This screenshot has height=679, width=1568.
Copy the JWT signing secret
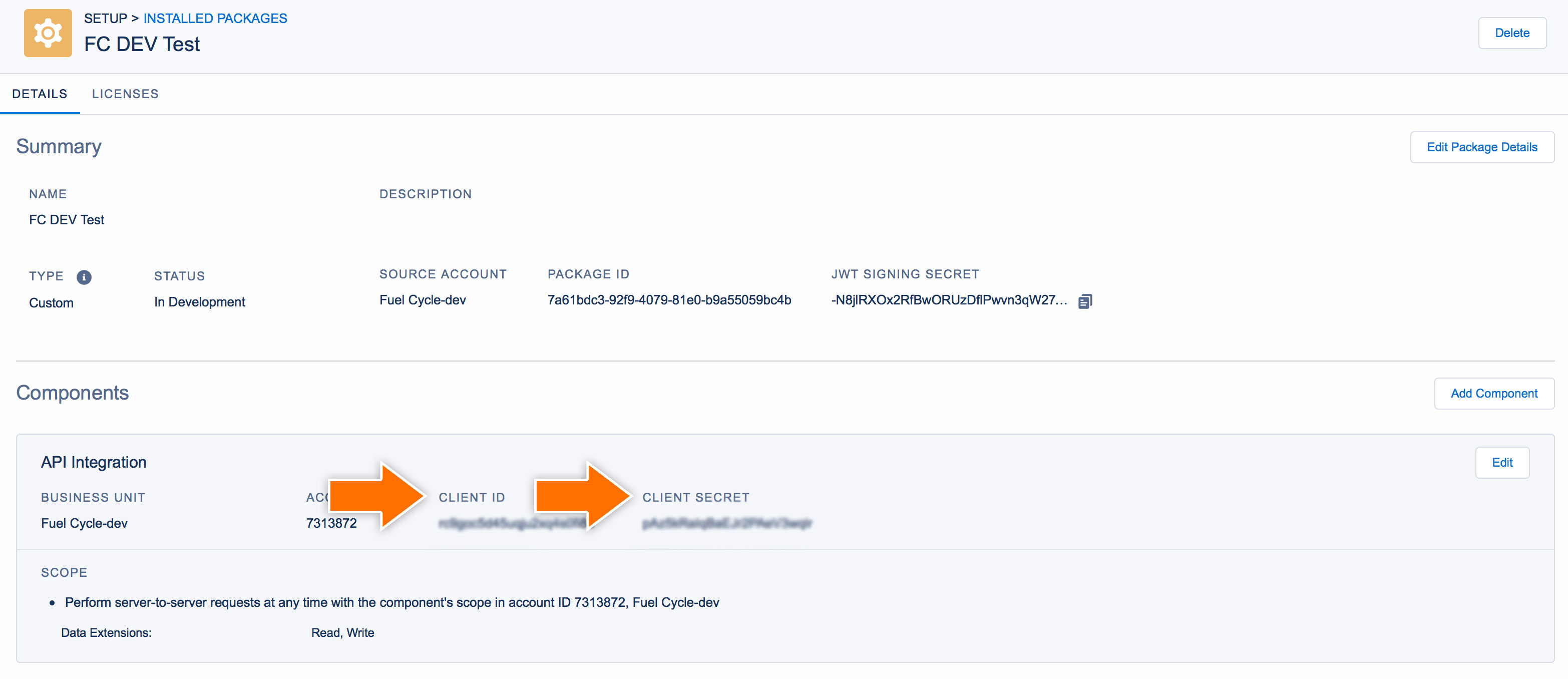click(x=1085, y=301)
